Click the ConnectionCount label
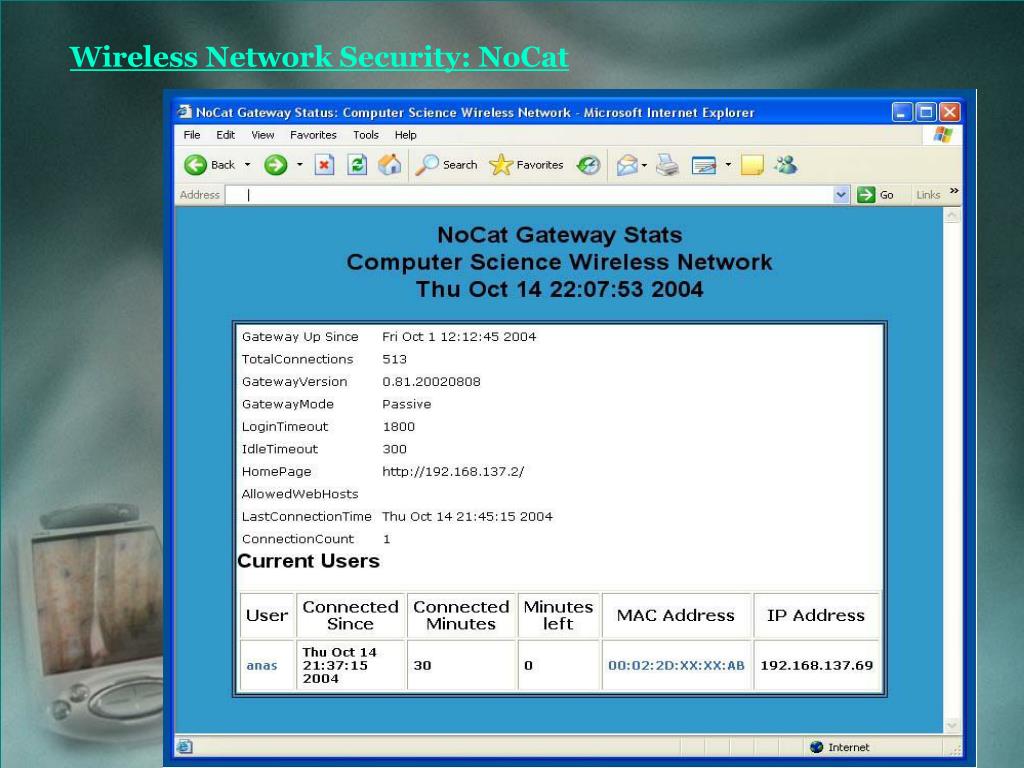This screenshot has height=768, width=1024. (x=298, y=539)
